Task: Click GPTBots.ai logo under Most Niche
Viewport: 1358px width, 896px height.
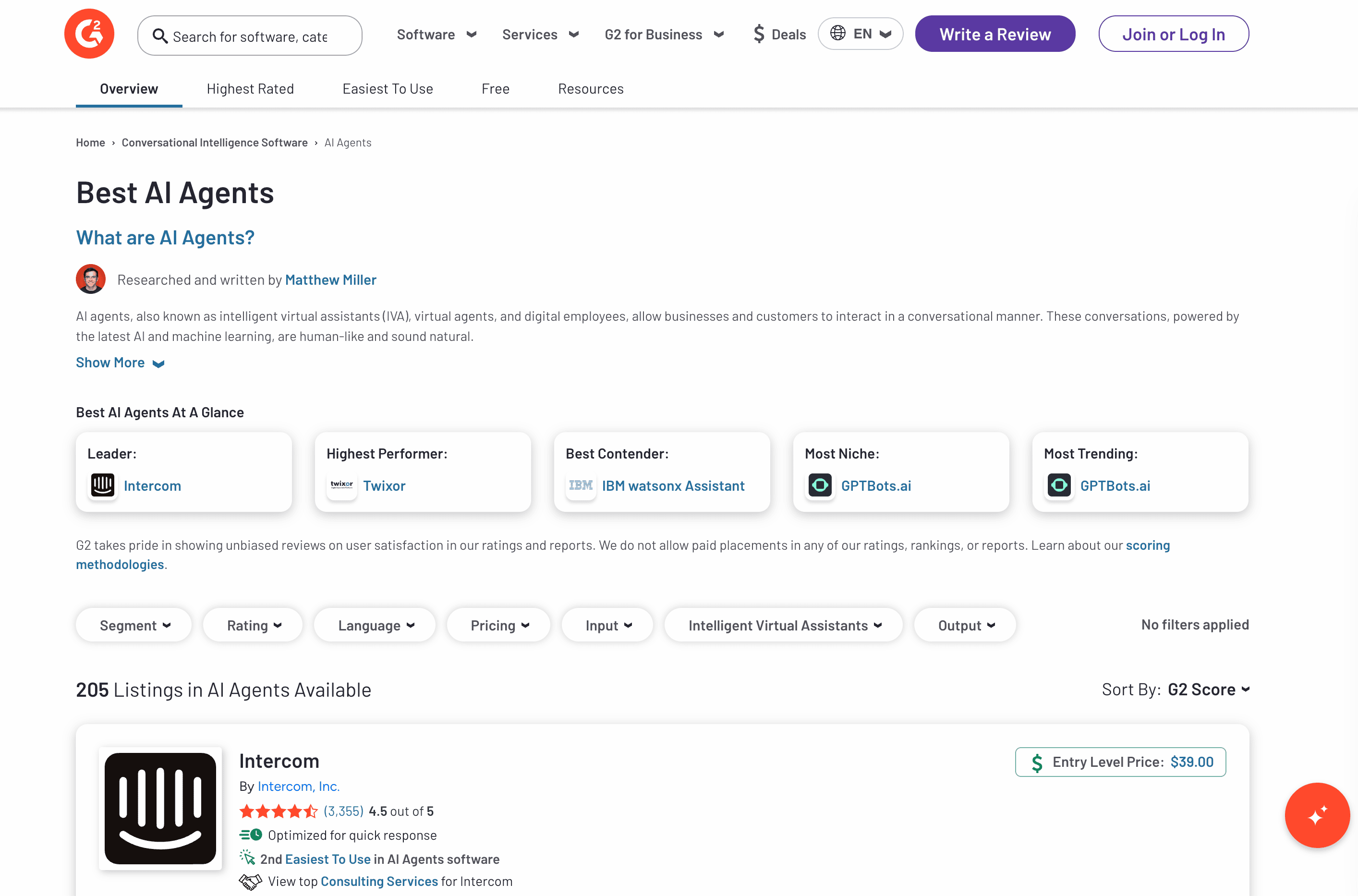Action: pos(820,485)
